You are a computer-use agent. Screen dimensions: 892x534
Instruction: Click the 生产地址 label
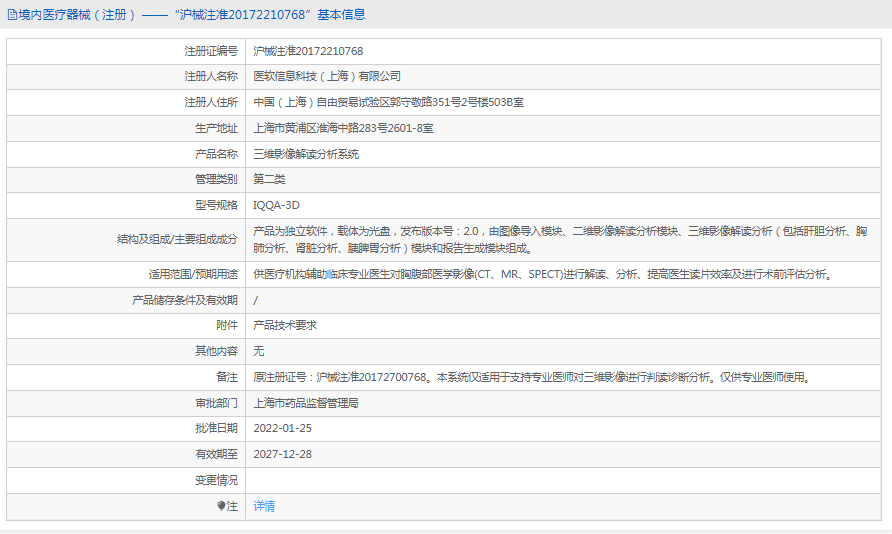pos(216,129)
